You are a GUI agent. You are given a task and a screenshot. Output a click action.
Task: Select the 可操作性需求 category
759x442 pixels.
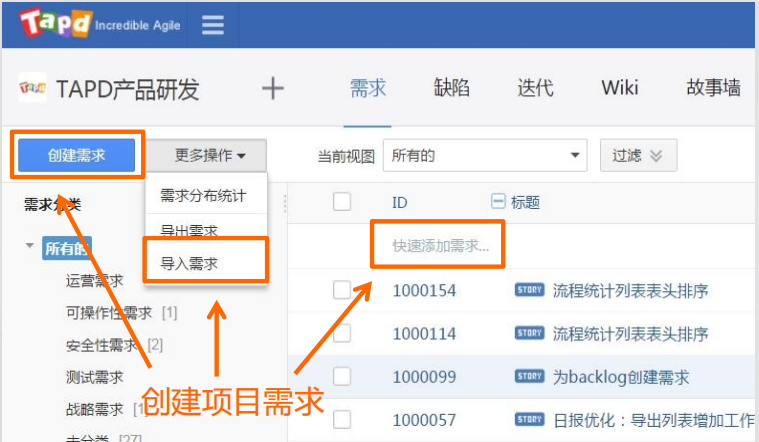tap(109, 313)
